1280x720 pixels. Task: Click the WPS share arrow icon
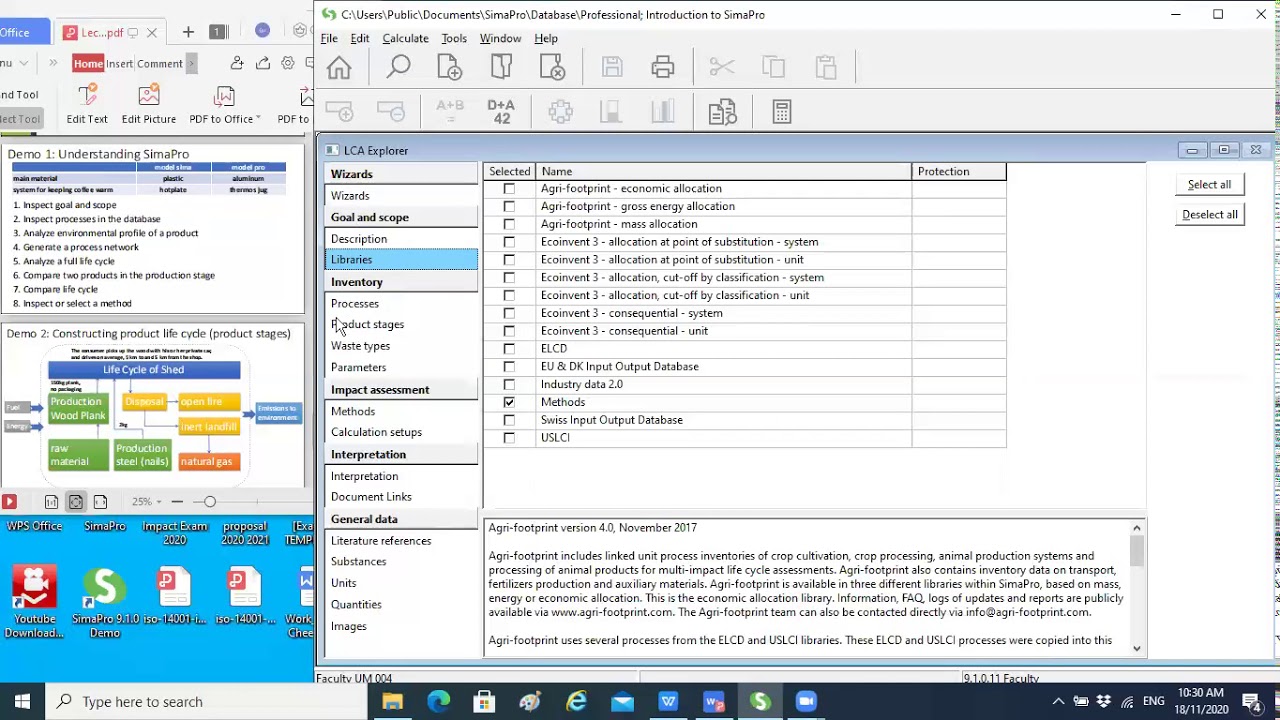pos(263,63)
